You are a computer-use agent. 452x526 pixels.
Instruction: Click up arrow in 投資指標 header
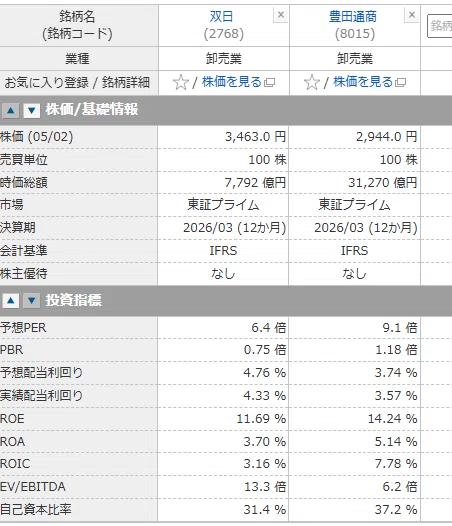pyautogui.click(x=11, y=301)
